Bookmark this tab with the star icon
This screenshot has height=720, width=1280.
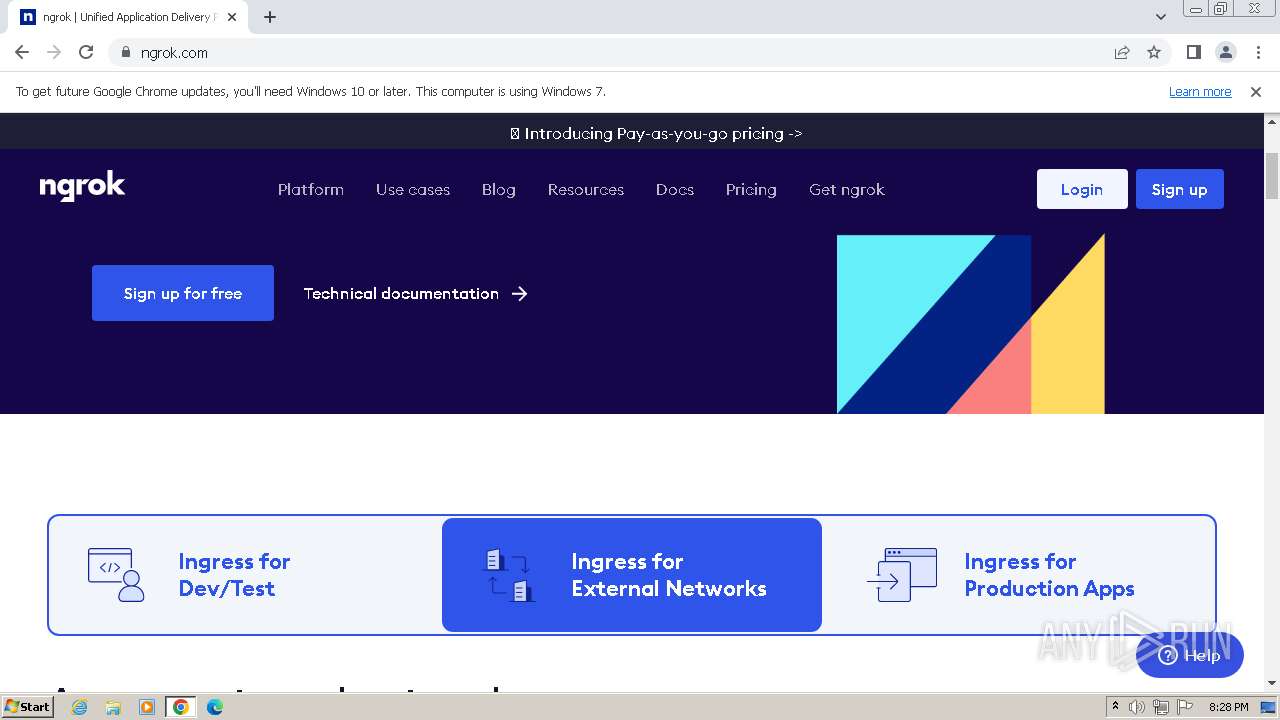coord(1154,52)
